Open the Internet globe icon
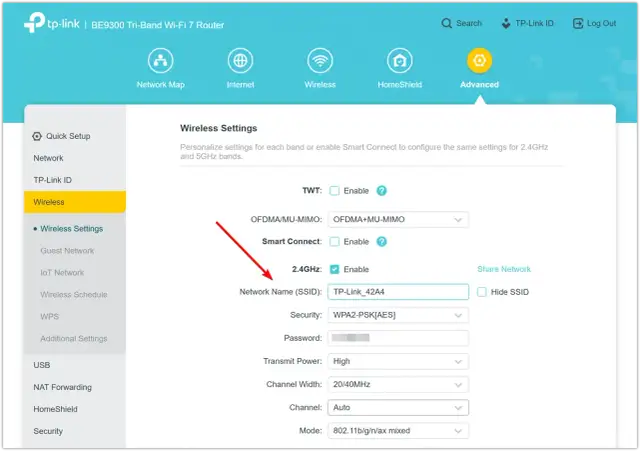 [x=240, y=61]
